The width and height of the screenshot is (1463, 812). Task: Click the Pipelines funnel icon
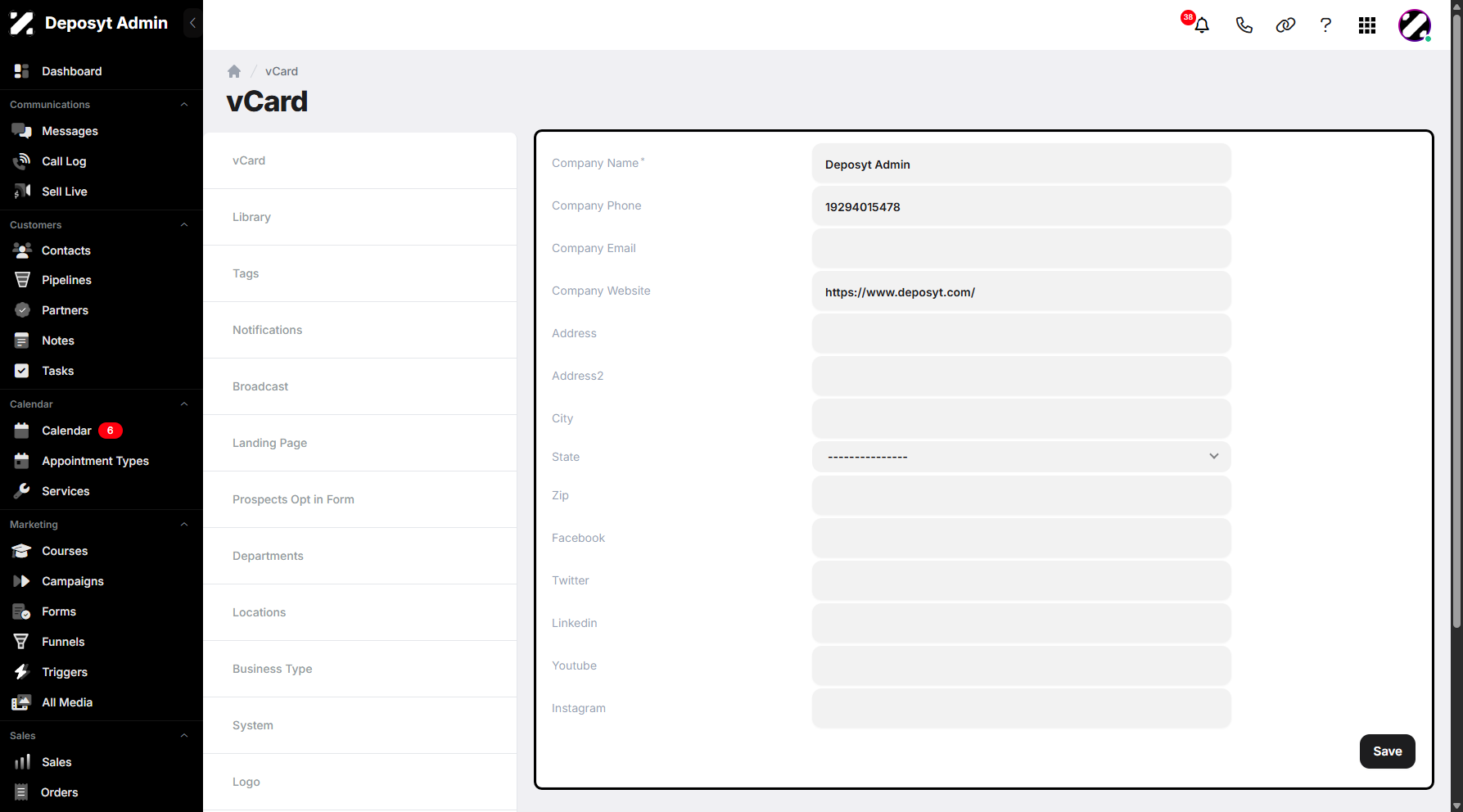[x=22, y=280]
